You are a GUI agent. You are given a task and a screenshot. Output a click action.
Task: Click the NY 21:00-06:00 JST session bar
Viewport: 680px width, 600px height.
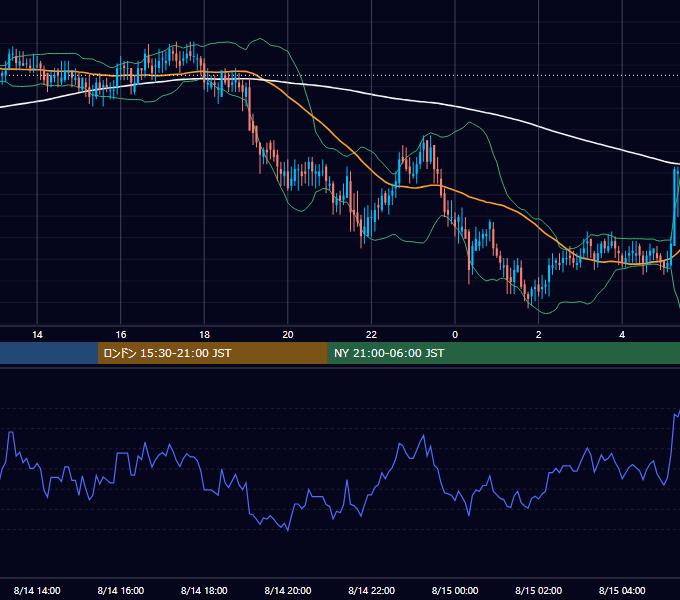coord(503,353)
